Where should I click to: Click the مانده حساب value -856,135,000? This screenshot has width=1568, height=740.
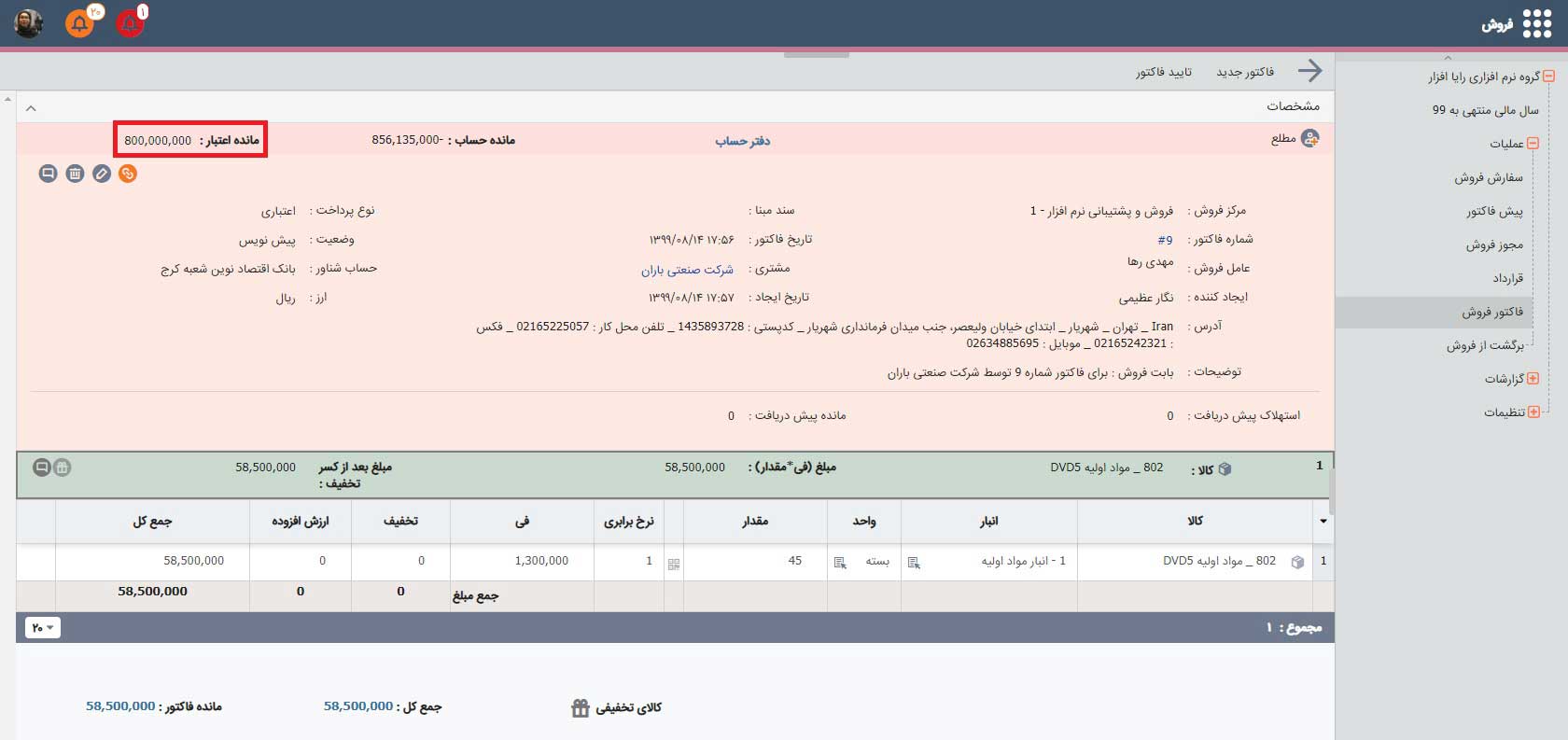pyautogui.click(x=407, y=140)
